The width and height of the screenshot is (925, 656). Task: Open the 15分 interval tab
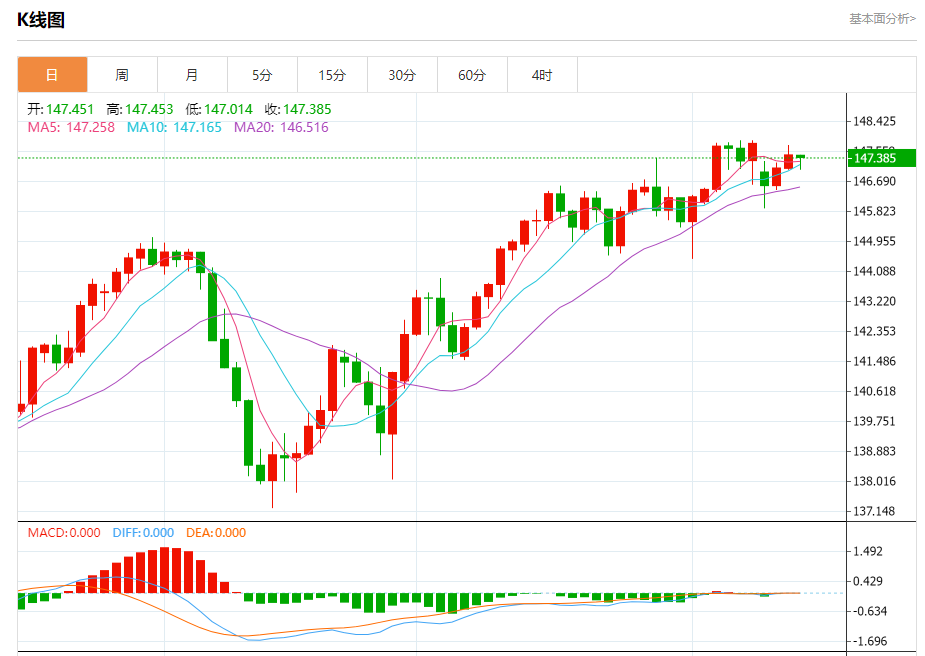332,75
